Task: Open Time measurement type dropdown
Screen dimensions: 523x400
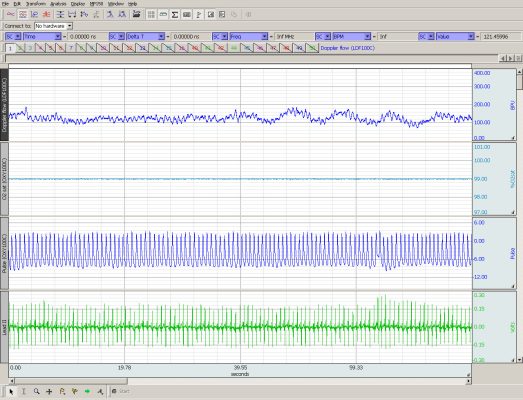Action: pyautogui.click(x=42, y=36)
